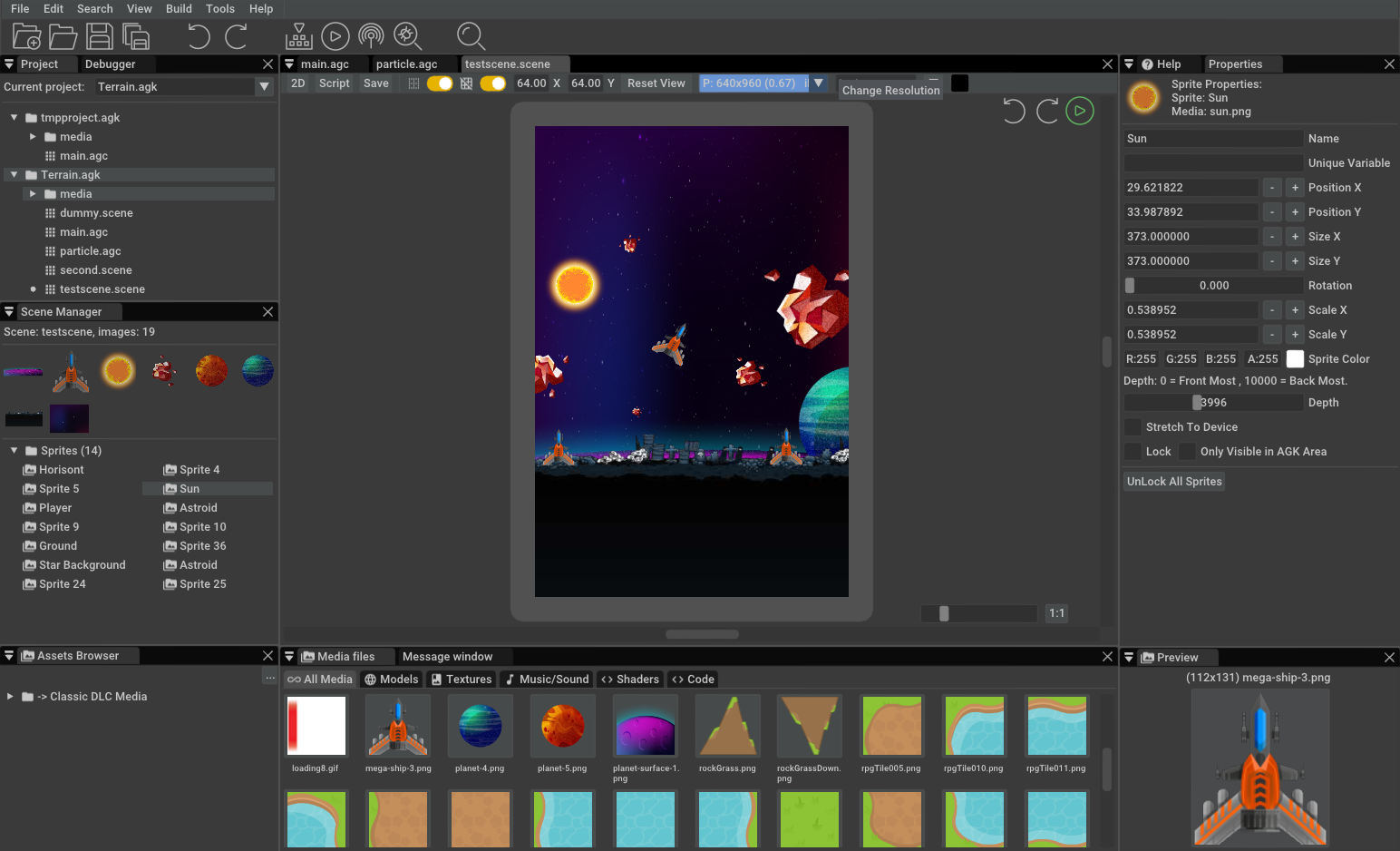1400x851 pixels.
Task: Click the Save All stacked-disks icon
Action: (136, 36)
